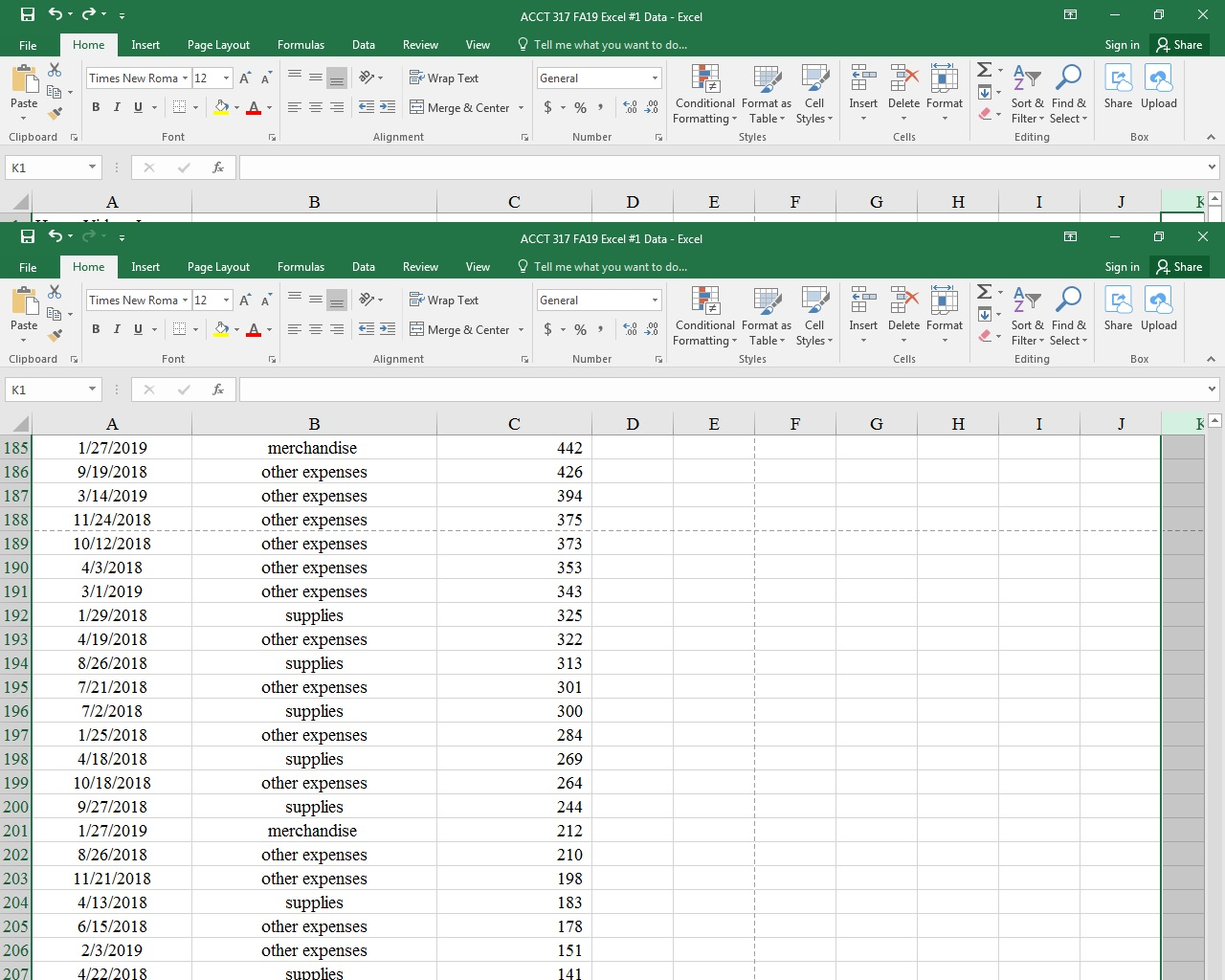Open Data tab in front window
The width and height of the screenshot is (1225, 980).
tap(364, 267)
